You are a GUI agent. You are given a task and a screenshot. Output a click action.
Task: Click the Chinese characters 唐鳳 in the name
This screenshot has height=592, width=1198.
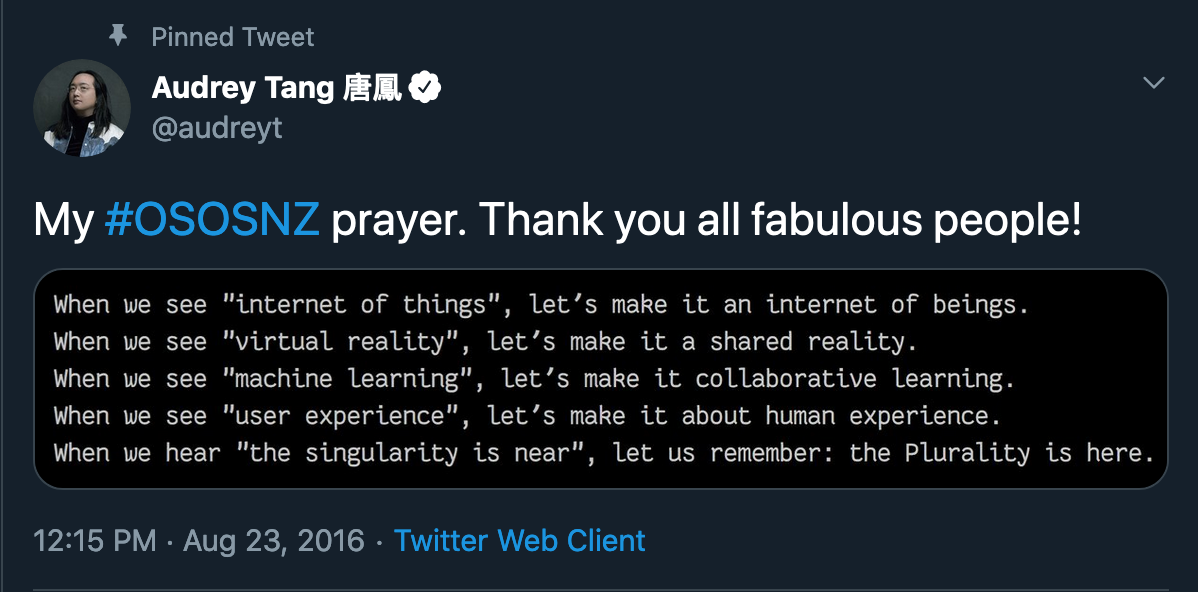[372, 88]
